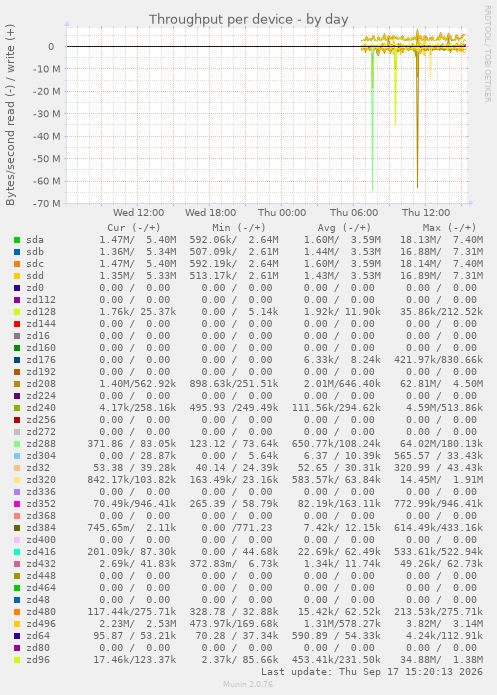
Task: Click zd240 avg value 111.56k/294.62k
Action: (336, 408)
